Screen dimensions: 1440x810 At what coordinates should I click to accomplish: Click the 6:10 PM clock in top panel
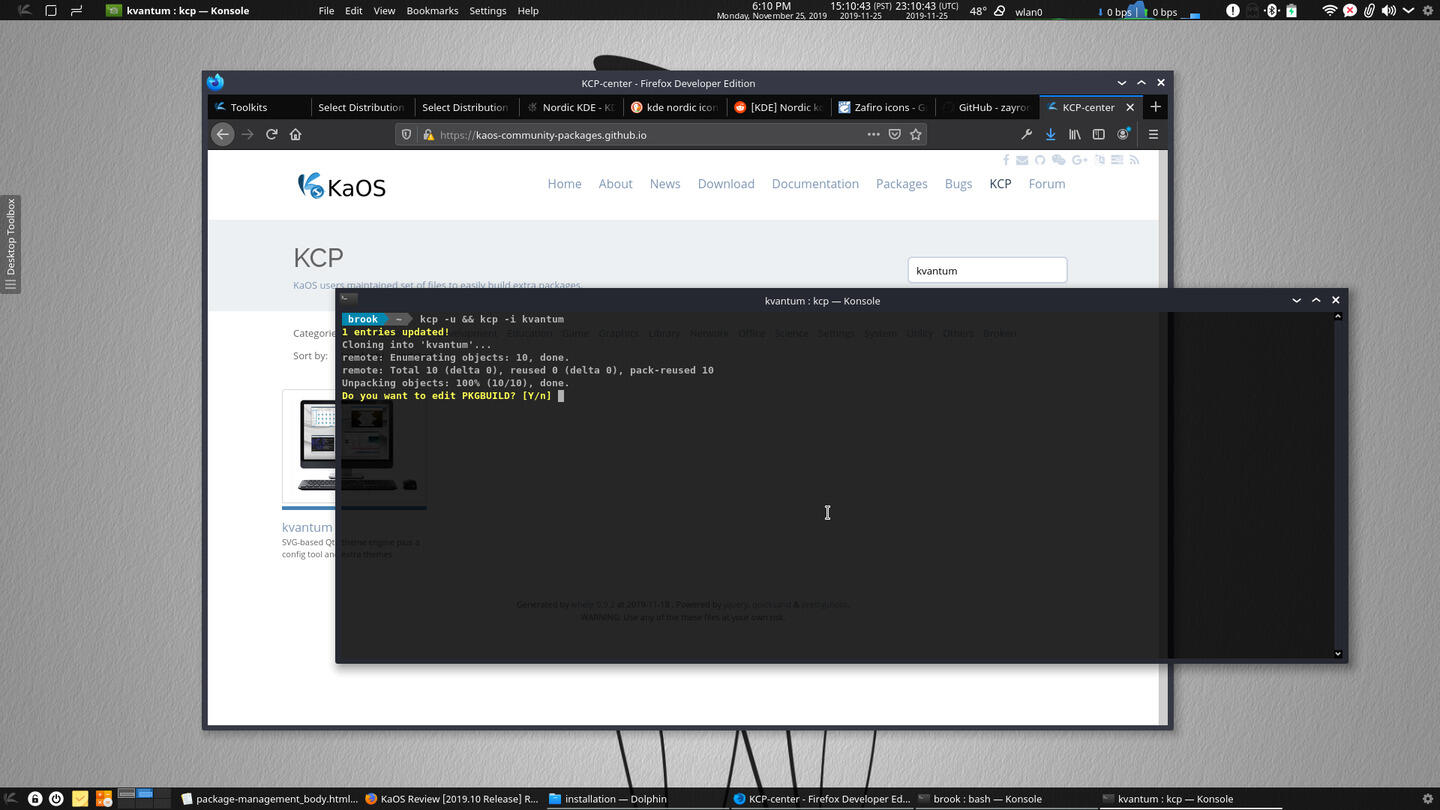tap(771, 6)
